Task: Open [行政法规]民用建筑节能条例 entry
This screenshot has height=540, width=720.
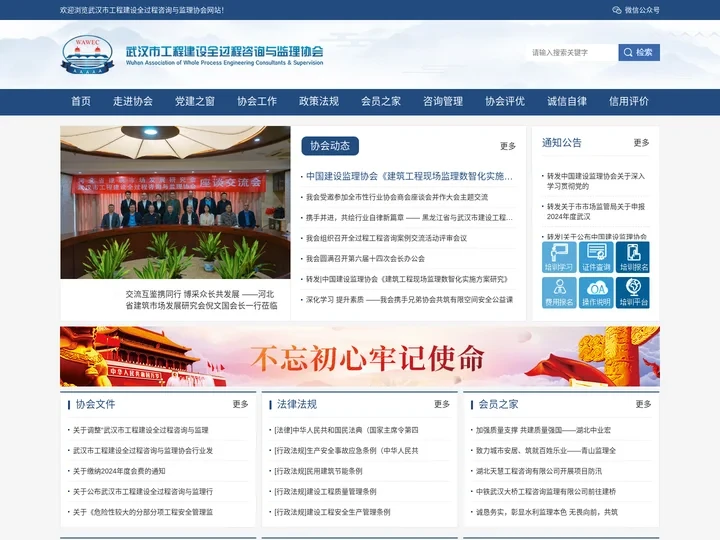Action: pos(318,471)
